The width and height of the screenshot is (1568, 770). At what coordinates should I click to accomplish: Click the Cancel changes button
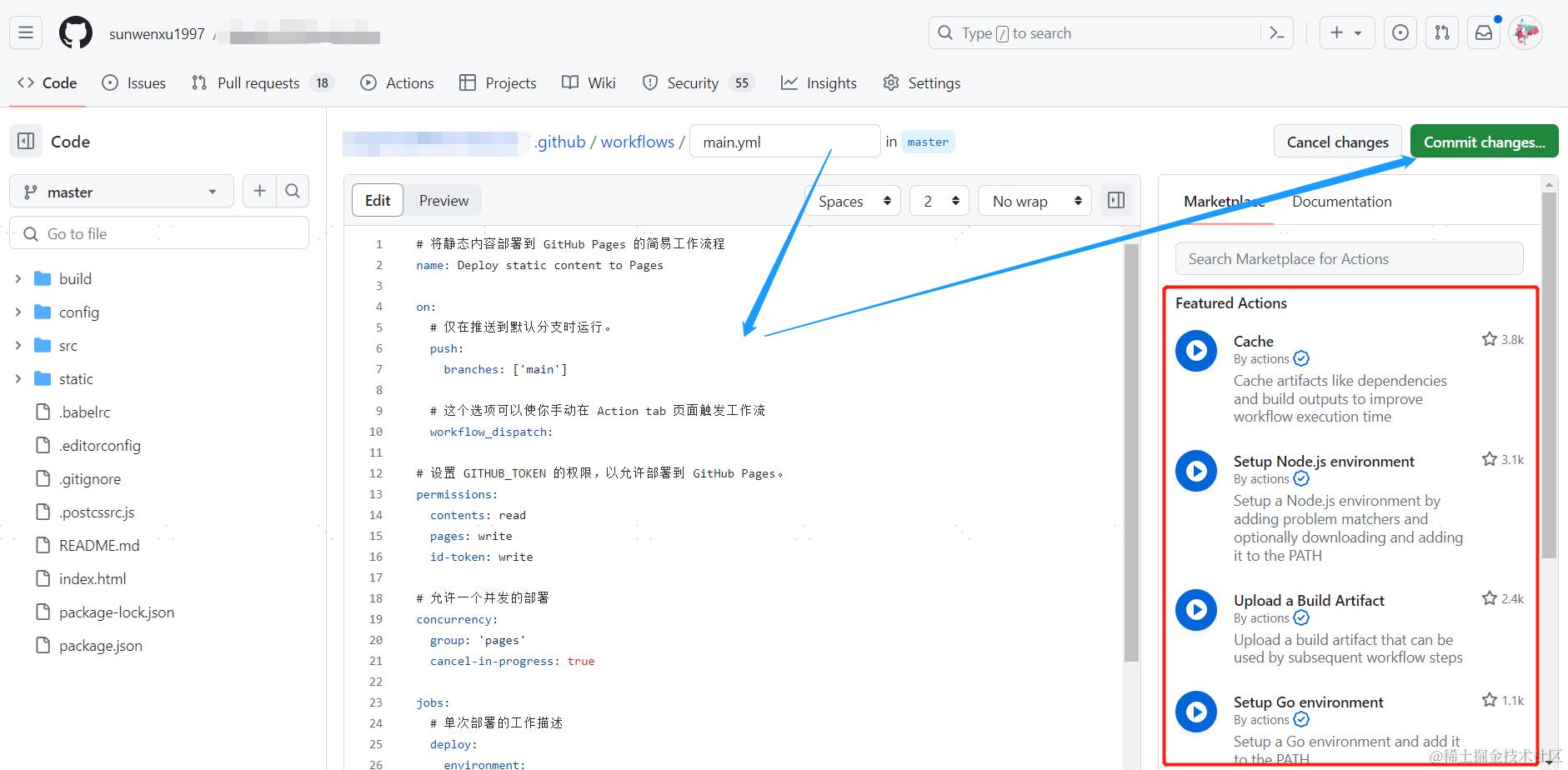1338,142
